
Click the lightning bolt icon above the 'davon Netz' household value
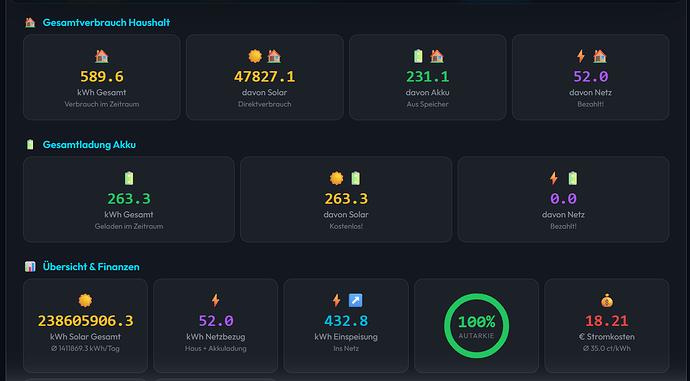tap(581, 56)
